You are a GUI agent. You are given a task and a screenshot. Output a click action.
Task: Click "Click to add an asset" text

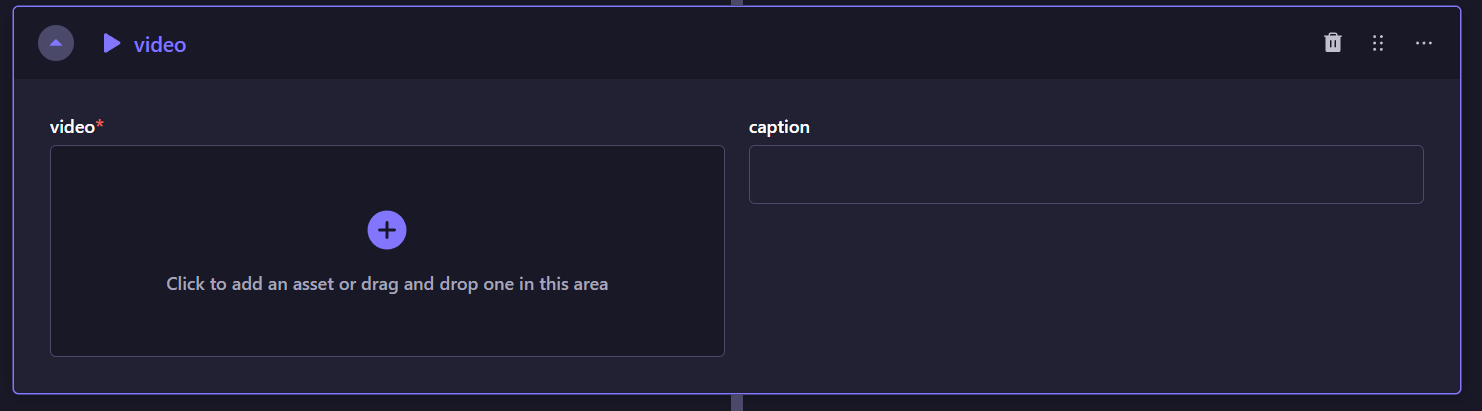tap(387, 284)
